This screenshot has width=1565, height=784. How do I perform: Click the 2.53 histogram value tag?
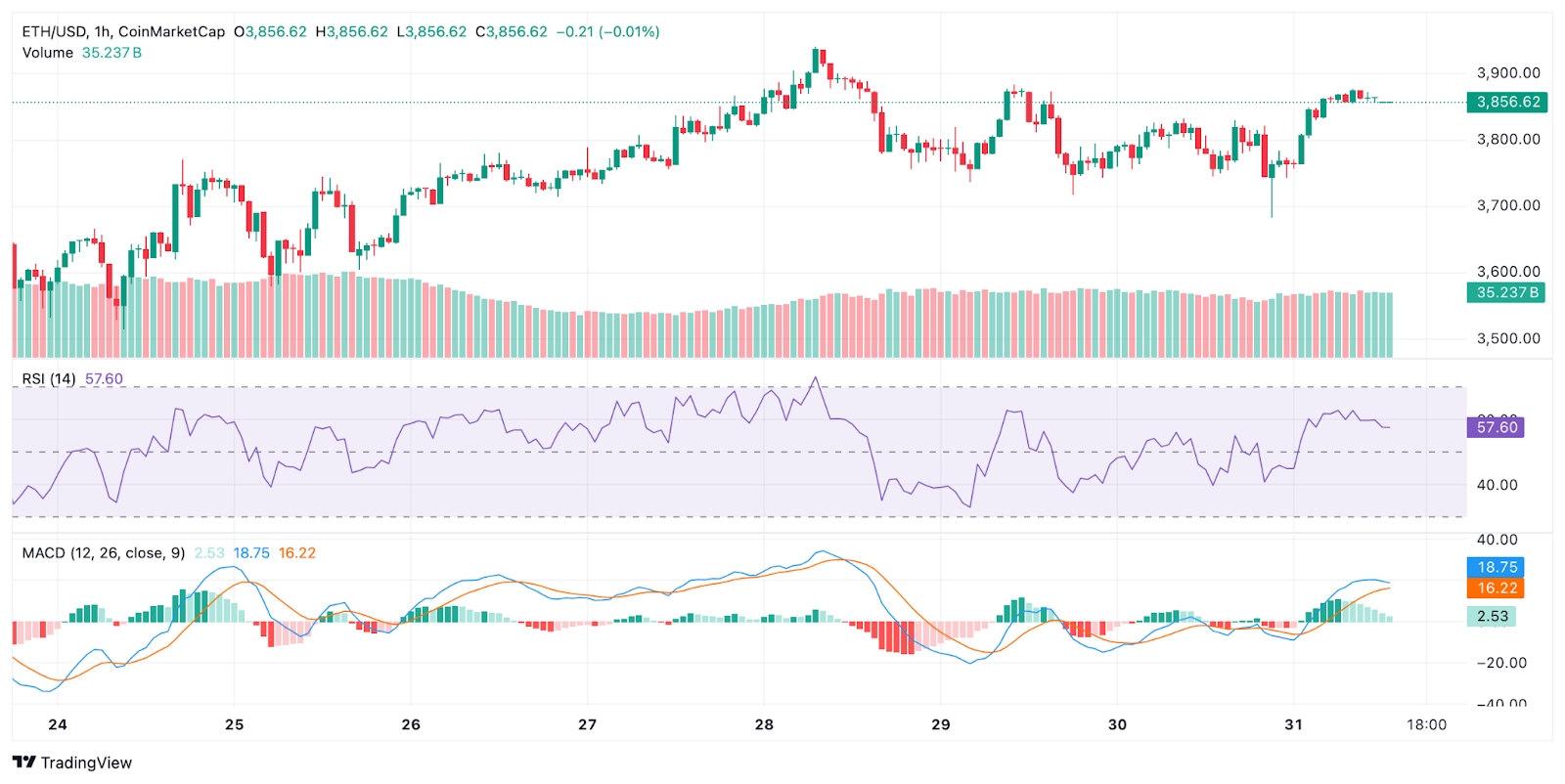pyautogui.click(x=1492, y=616)
